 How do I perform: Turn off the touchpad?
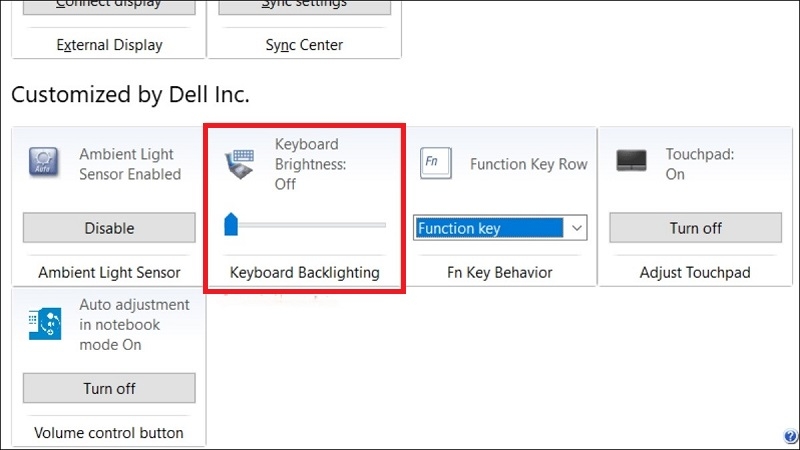point(695,228)
